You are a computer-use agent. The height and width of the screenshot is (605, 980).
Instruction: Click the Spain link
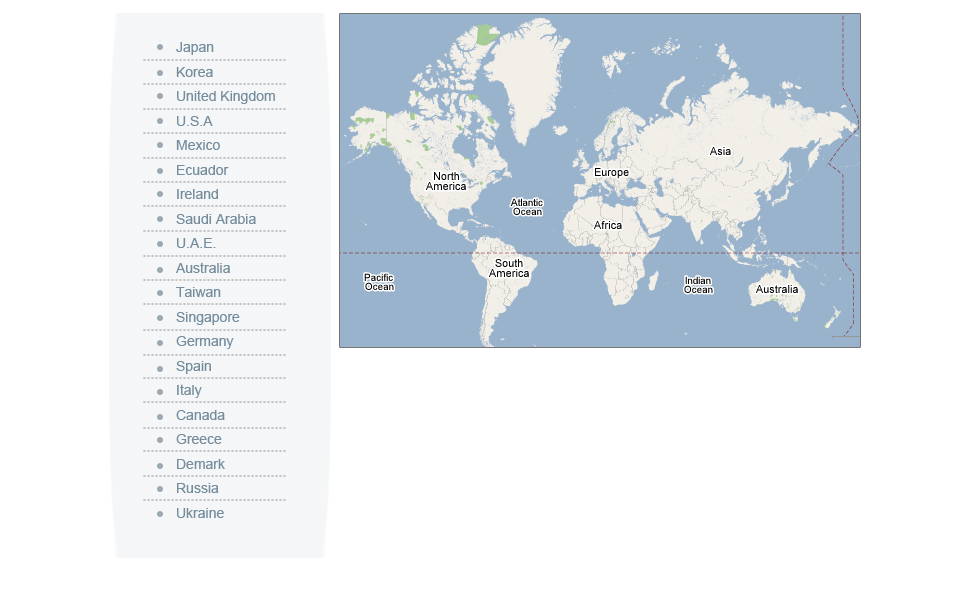coord(193,366)
